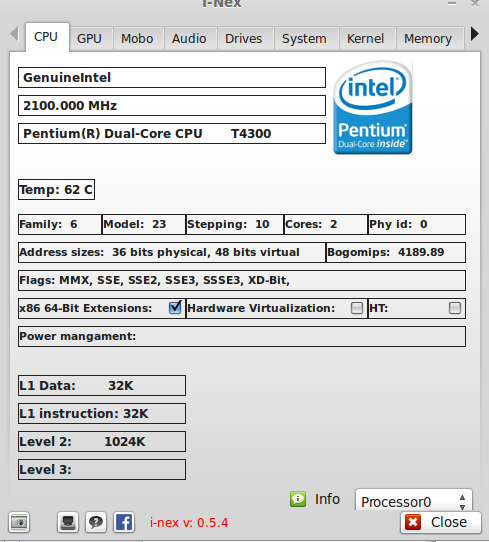Click the Flags: MMX, SSE field
489x542 pixels.
coord(242,280)
